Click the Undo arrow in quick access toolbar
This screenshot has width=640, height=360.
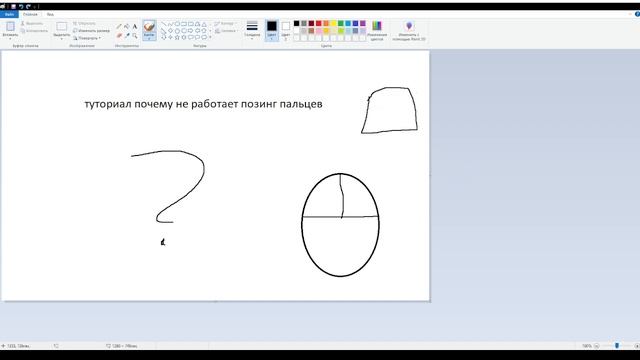pyautogui.click(x=21, y=7)
